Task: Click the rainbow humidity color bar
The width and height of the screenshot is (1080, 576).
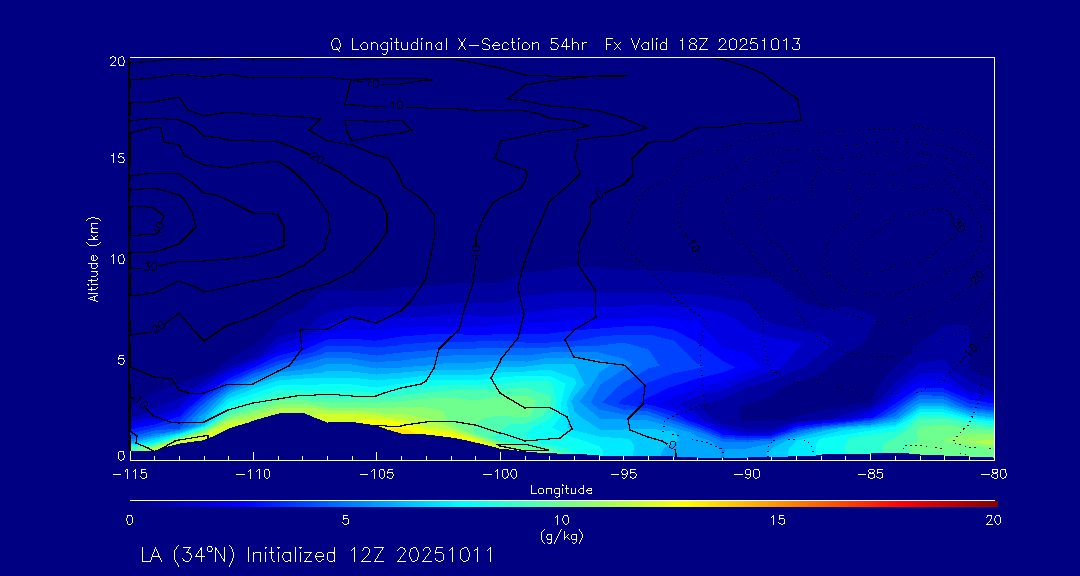Action: 563,504
